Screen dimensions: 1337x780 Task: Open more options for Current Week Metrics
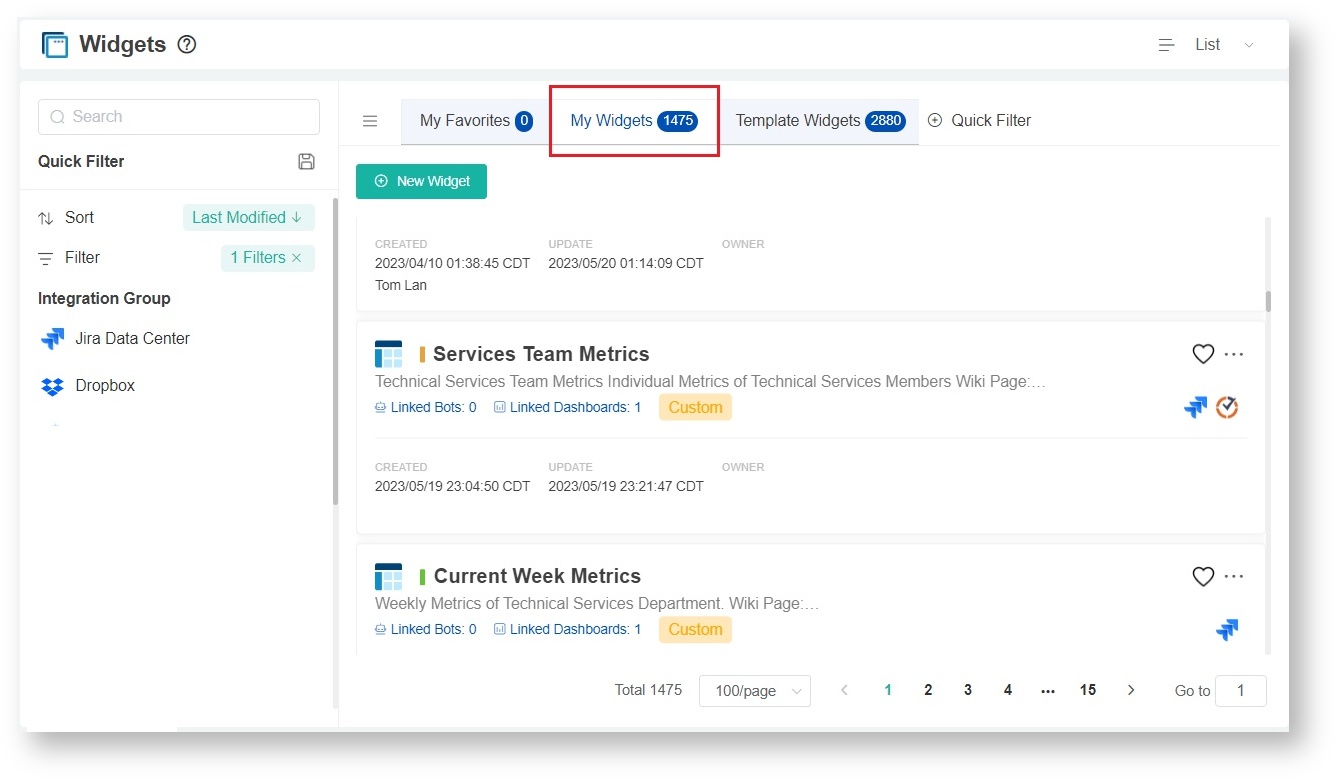[1234, 576]
